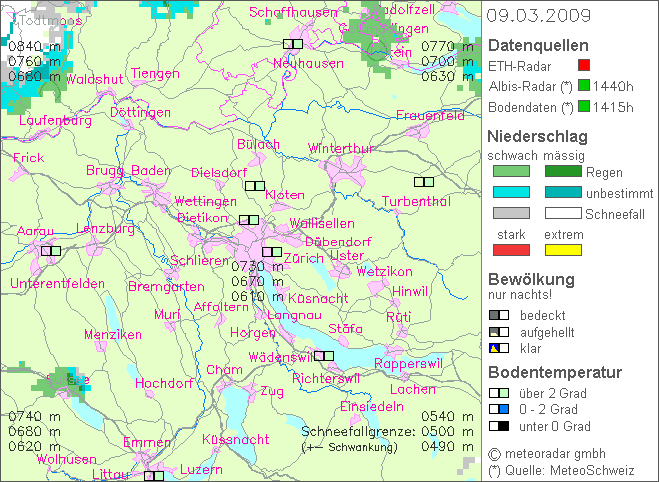Click the dark green 'mässig' Regen swatch
Screen dimensions: 659x482
pos(563,171)
